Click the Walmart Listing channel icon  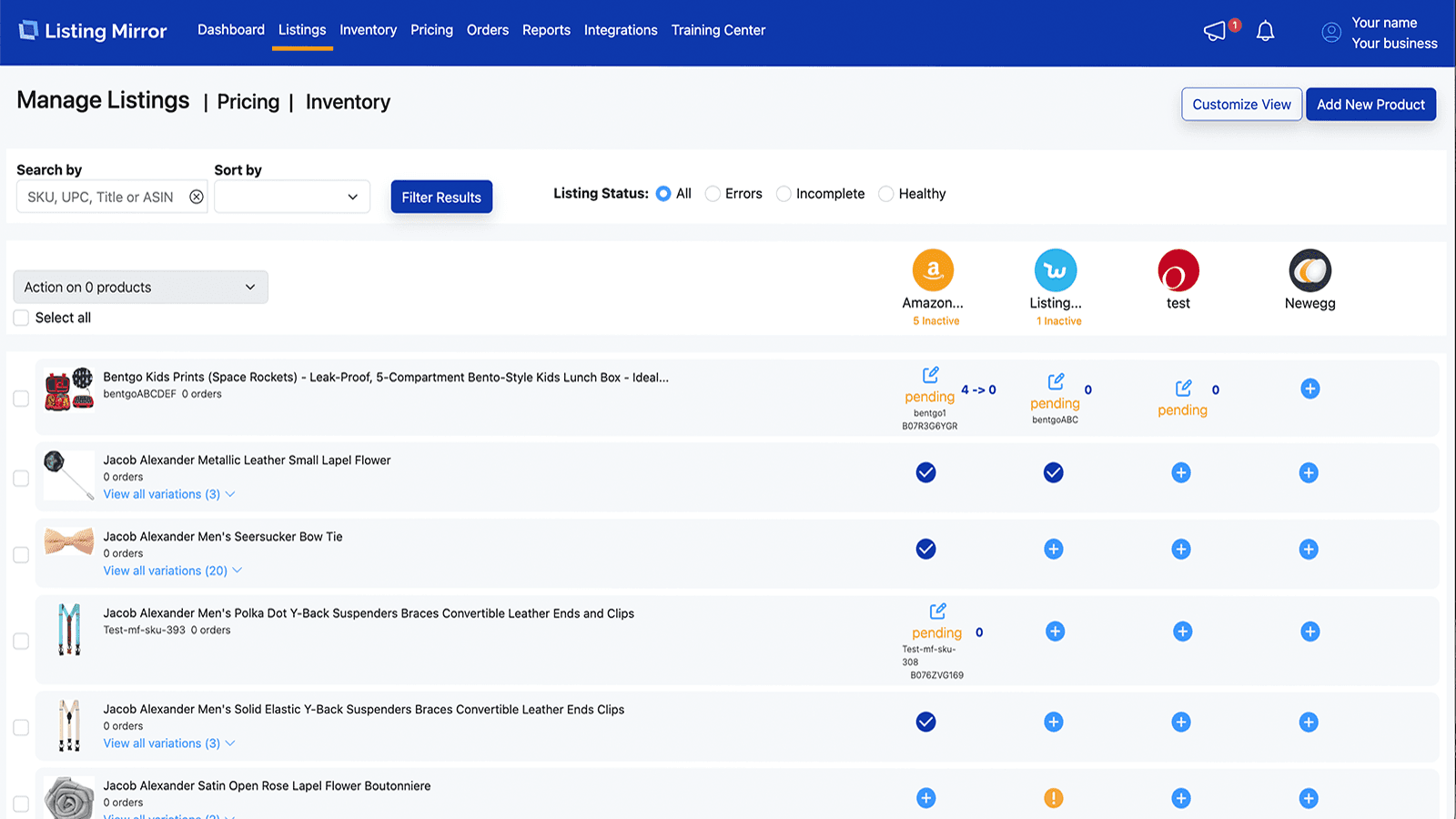1055,270
